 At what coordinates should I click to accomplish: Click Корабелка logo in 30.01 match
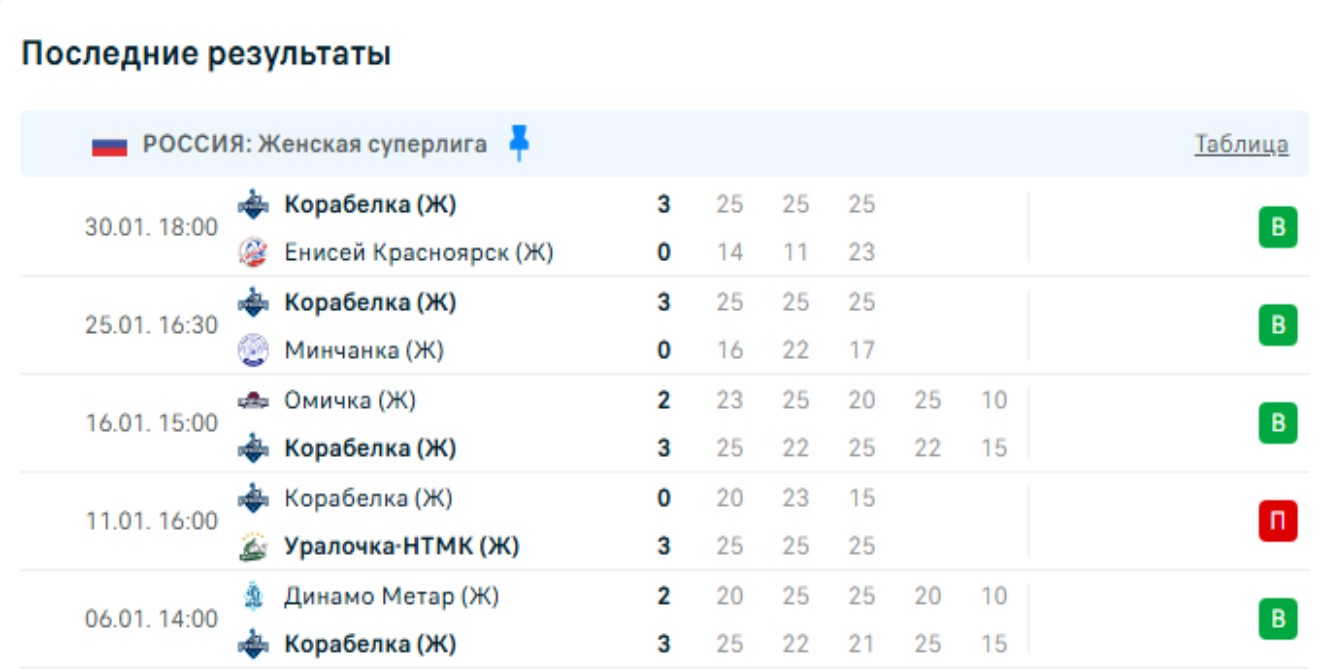pos(253,205)
